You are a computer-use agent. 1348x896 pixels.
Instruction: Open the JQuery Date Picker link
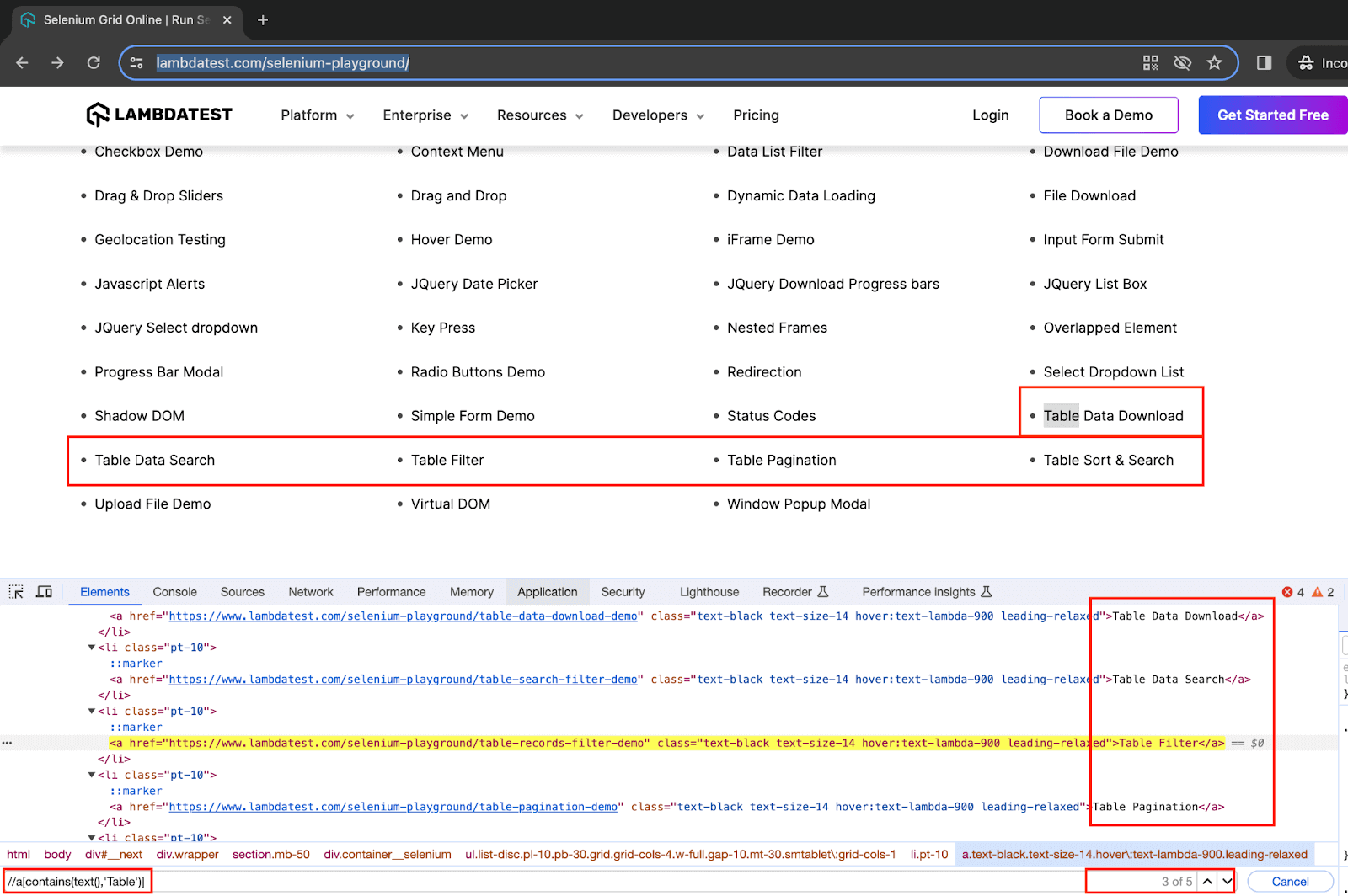pyautogui.click(x=474, y=284)
